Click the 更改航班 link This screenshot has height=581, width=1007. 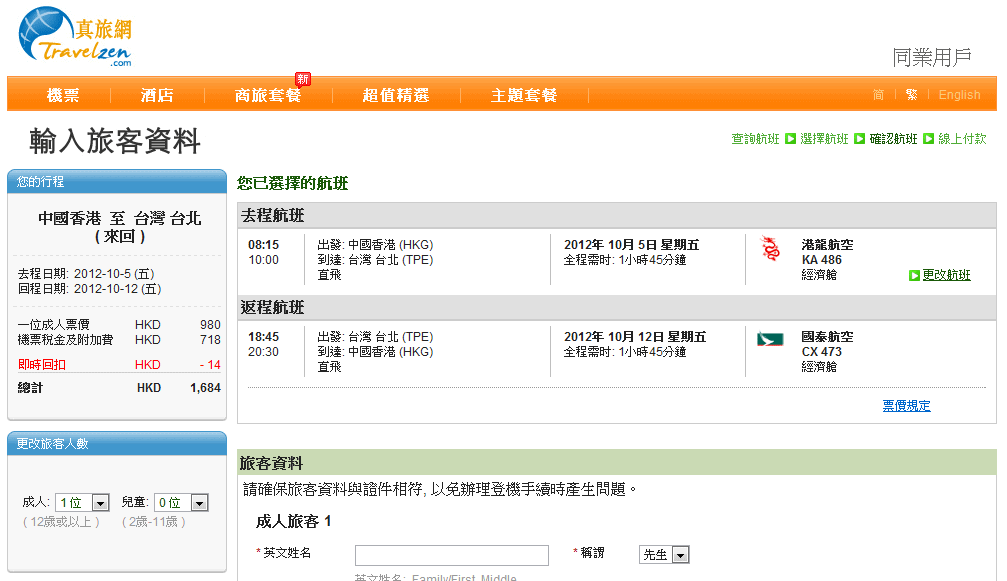click(946, 275)
